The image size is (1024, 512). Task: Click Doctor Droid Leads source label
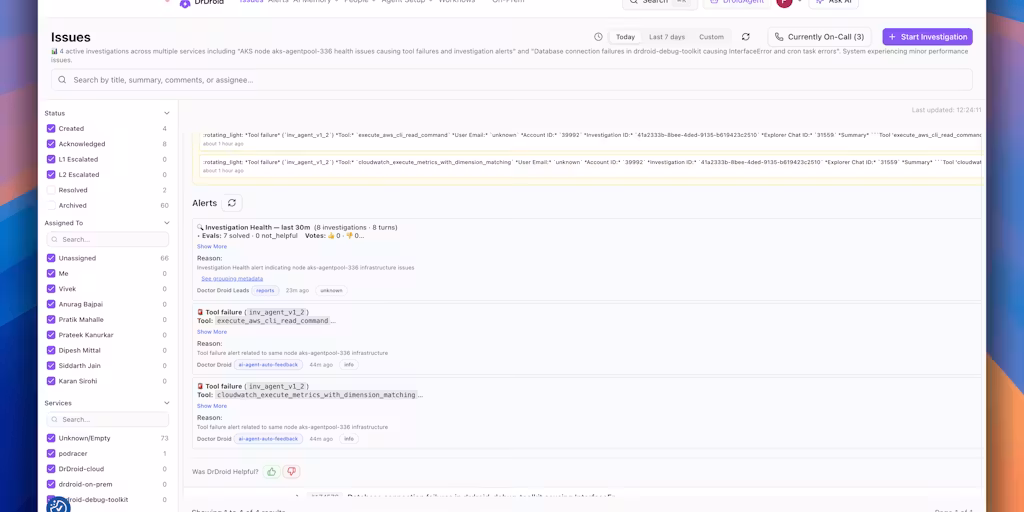pos(222,290)
